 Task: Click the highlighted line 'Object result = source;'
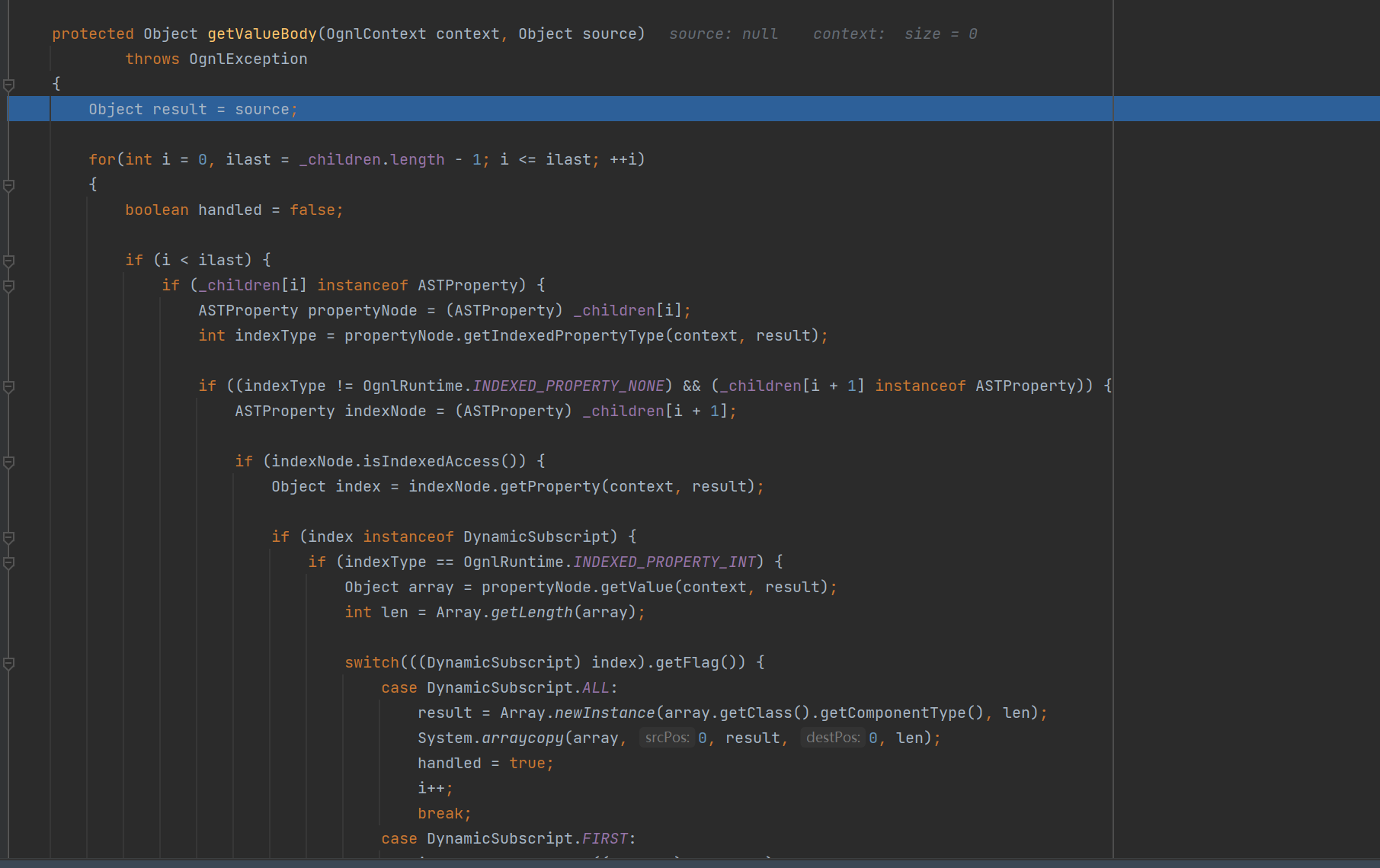coord(693,109)
